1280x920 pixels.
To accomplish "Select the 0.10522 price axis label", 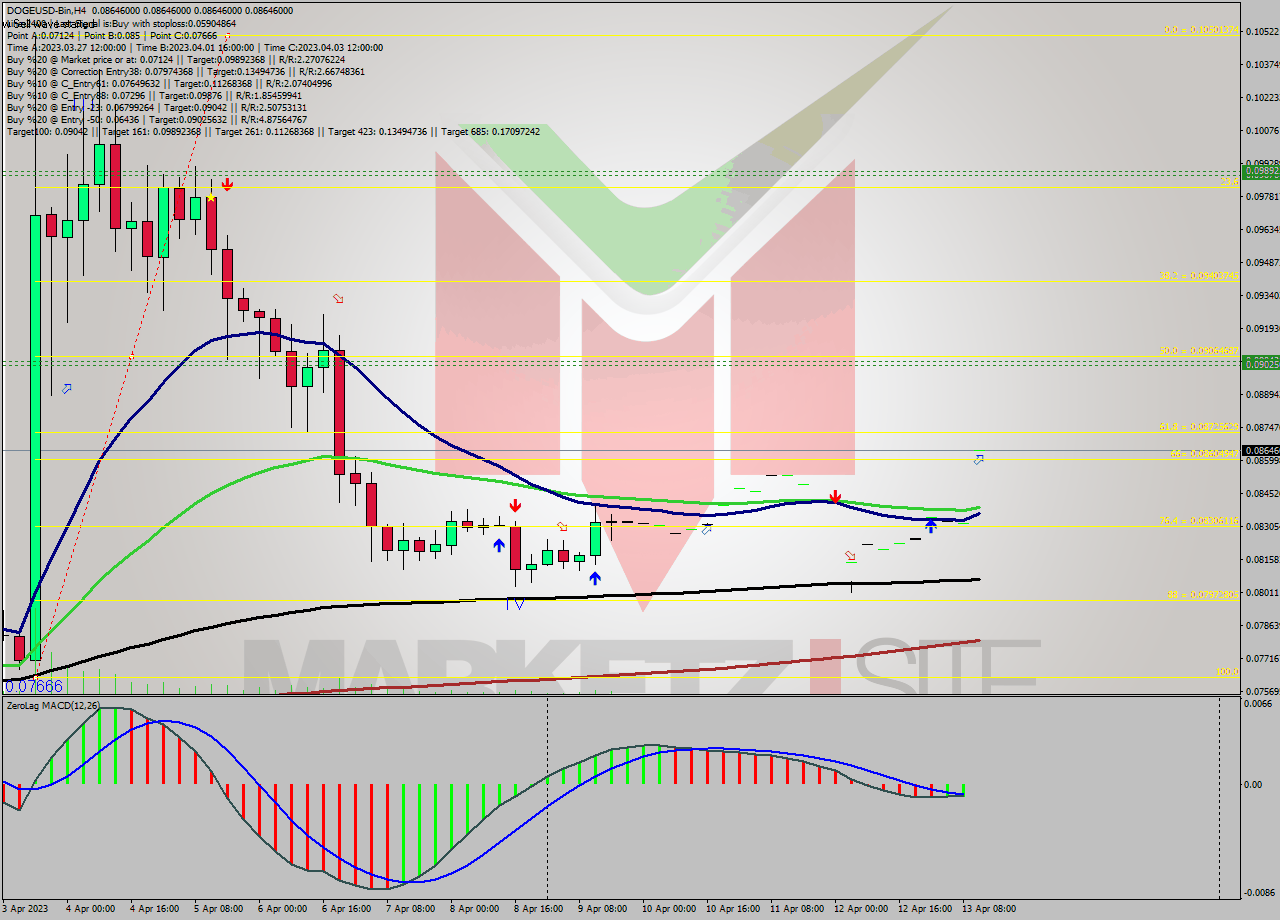I will [x=1261, y=32].
